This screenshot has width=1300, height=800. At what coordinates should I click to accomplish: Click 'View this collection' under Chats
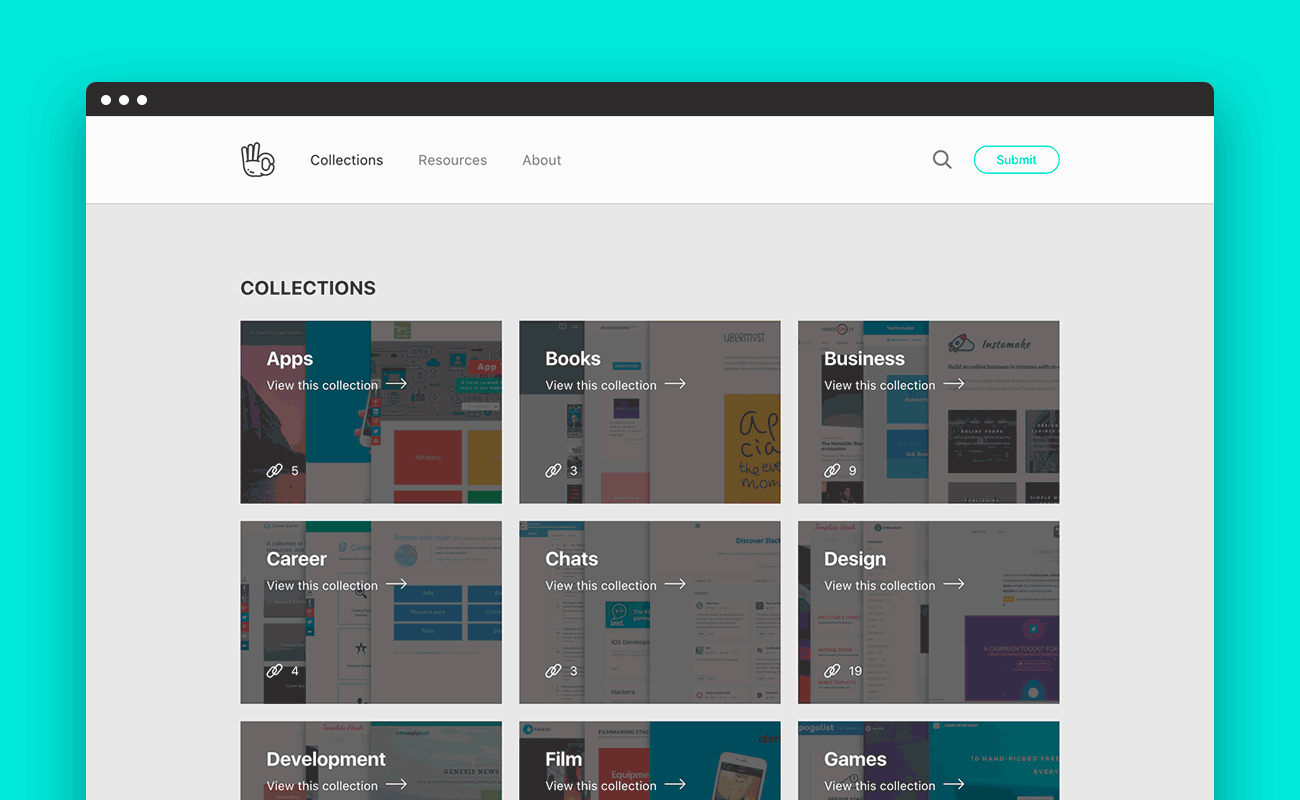601,586
